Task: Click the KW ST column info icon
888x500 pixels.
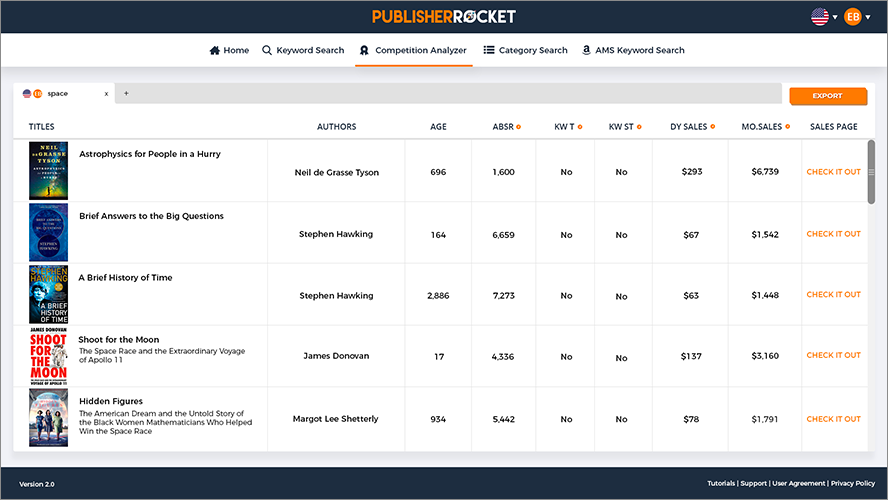Action: coord(639,127)
